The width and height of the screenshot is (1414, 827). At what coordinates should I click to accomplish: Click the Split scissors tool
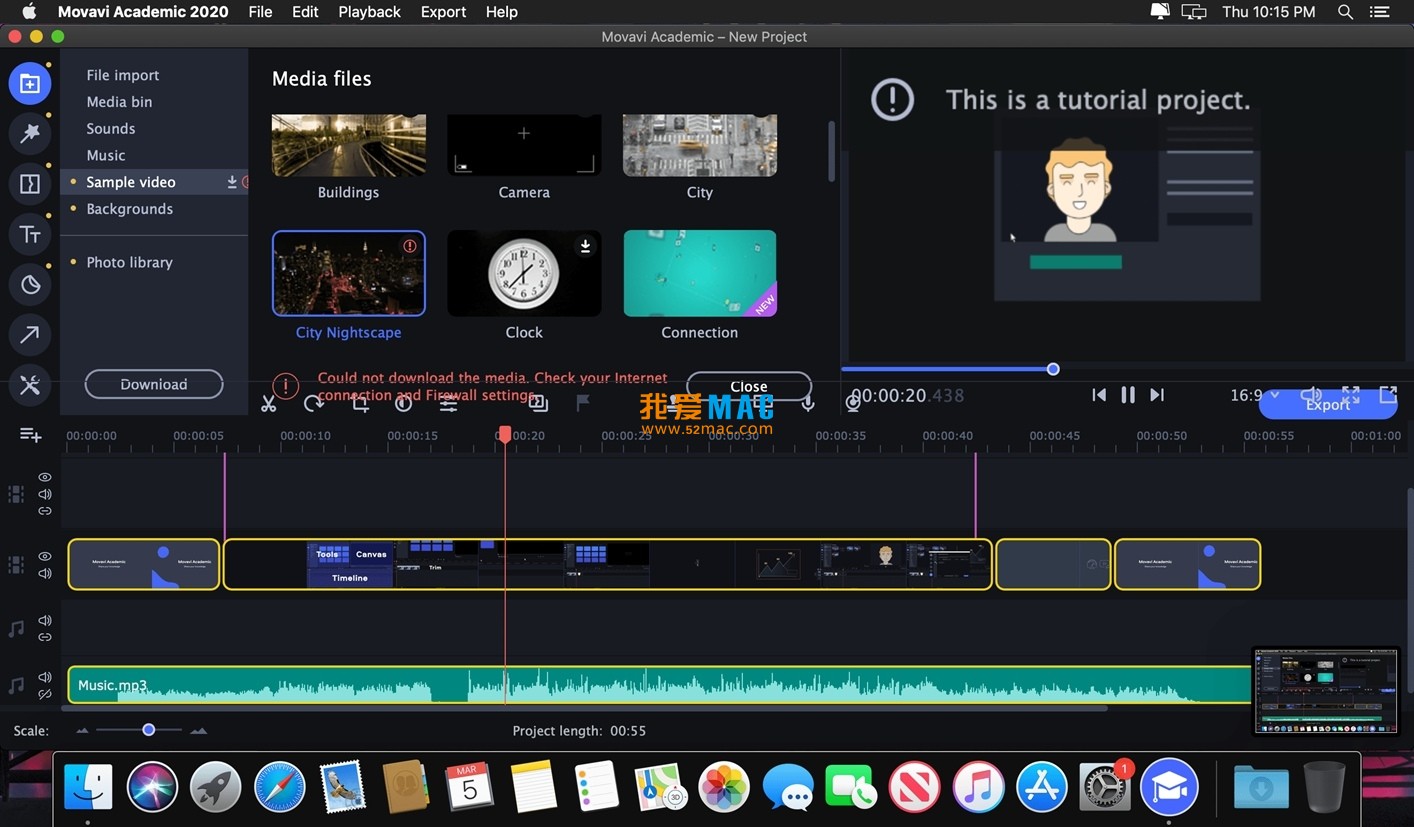point(268,404)
